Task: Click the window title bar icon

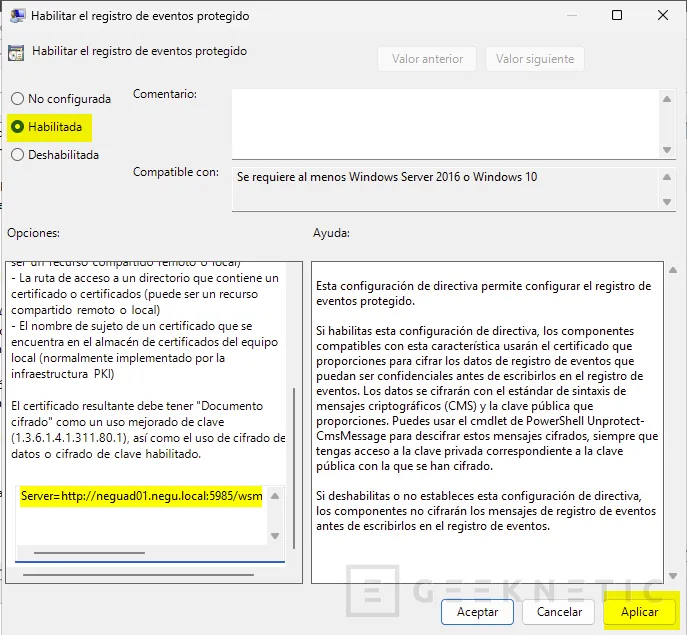Action: point(17,16)
